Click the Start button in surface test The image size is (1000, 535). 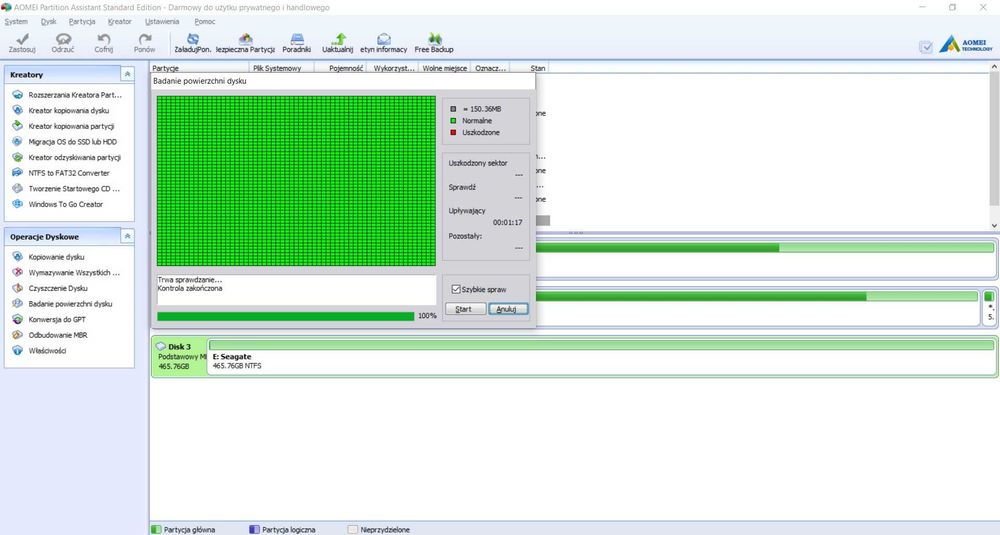[x=464, y=309]
